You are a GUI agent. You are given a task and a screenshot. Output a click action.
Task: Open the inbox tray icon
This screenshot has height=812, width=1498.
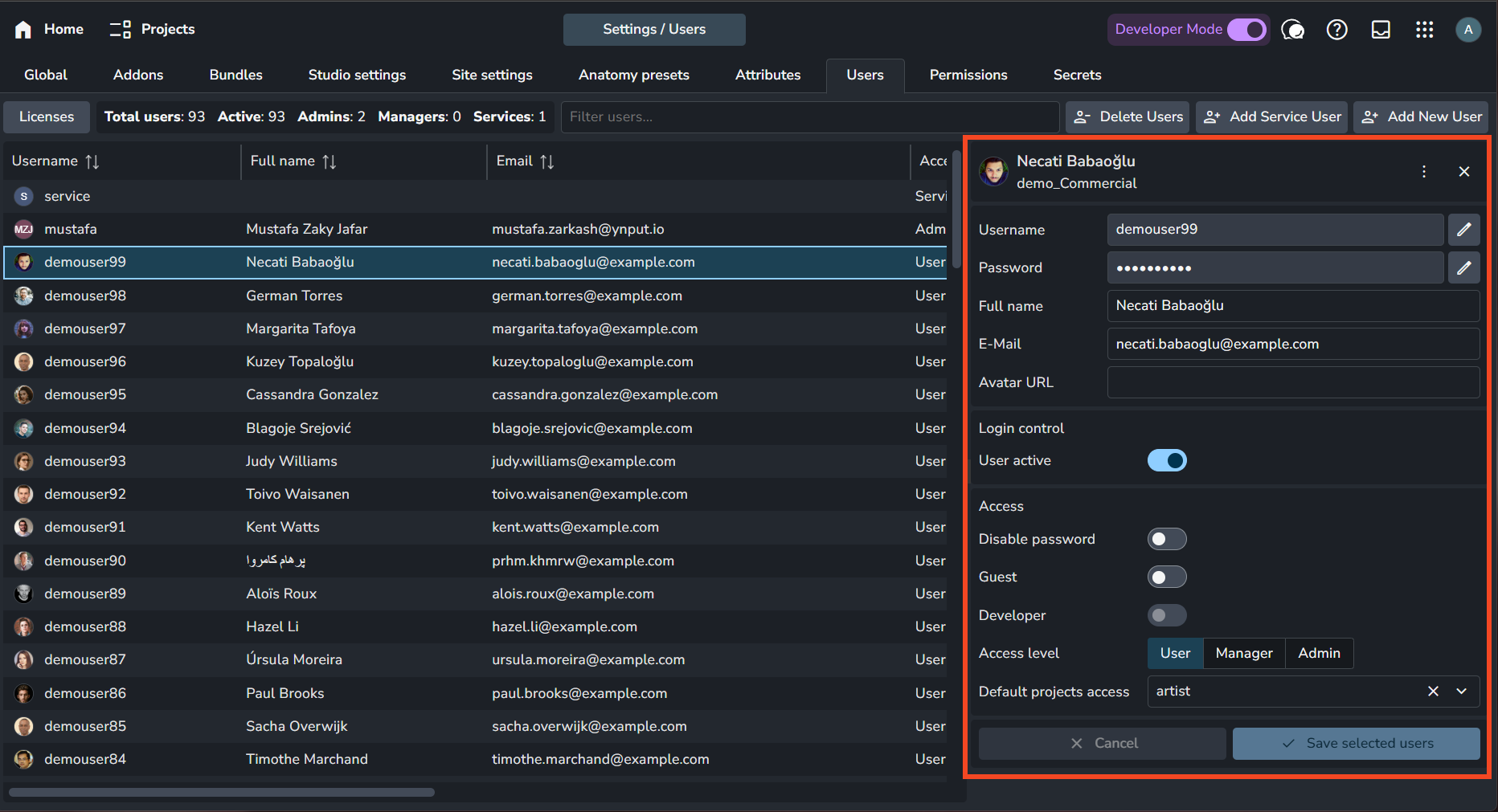[x=1381, y=30]
